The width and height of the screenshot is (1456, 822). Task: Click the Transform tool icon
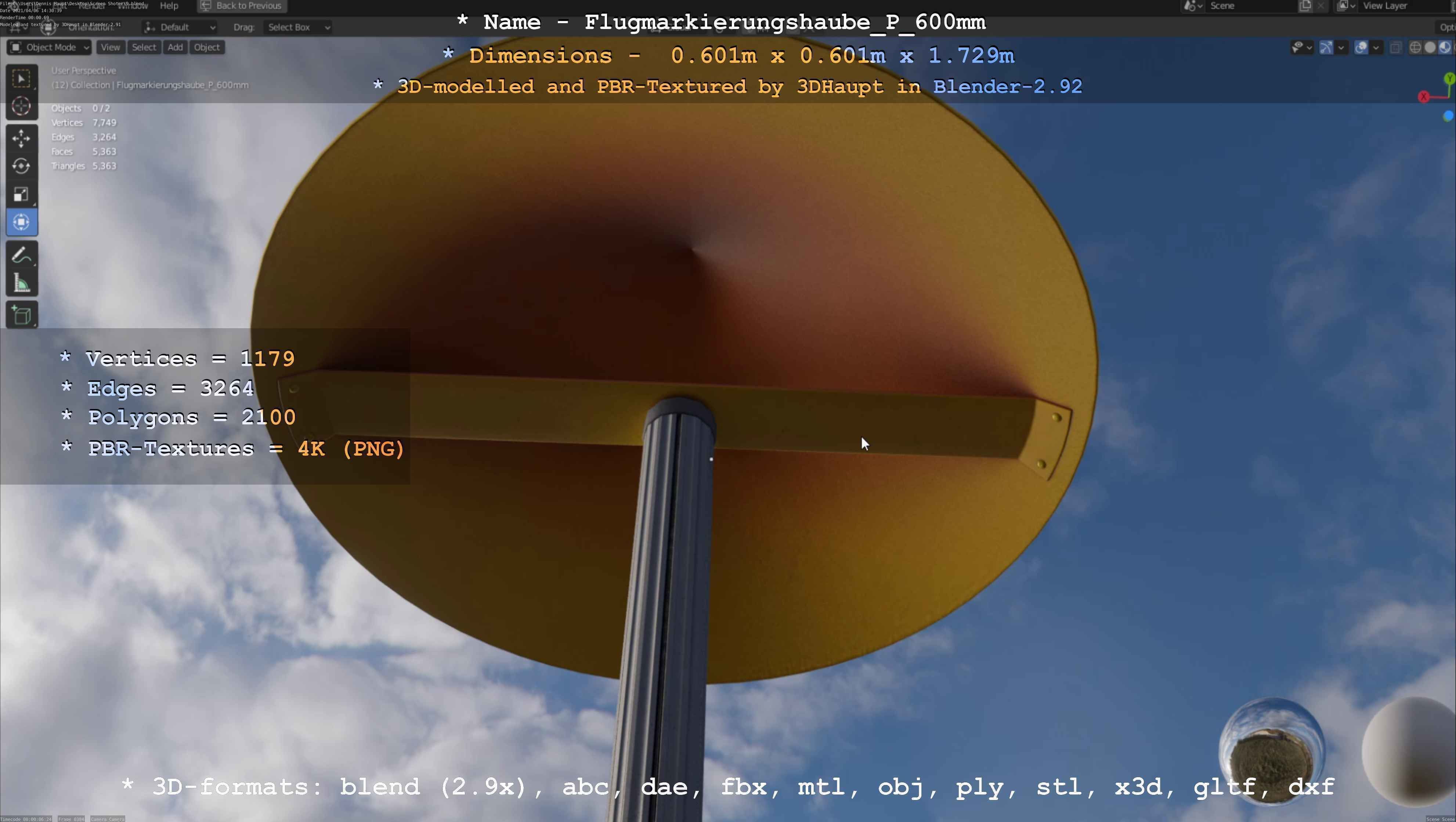21,222
